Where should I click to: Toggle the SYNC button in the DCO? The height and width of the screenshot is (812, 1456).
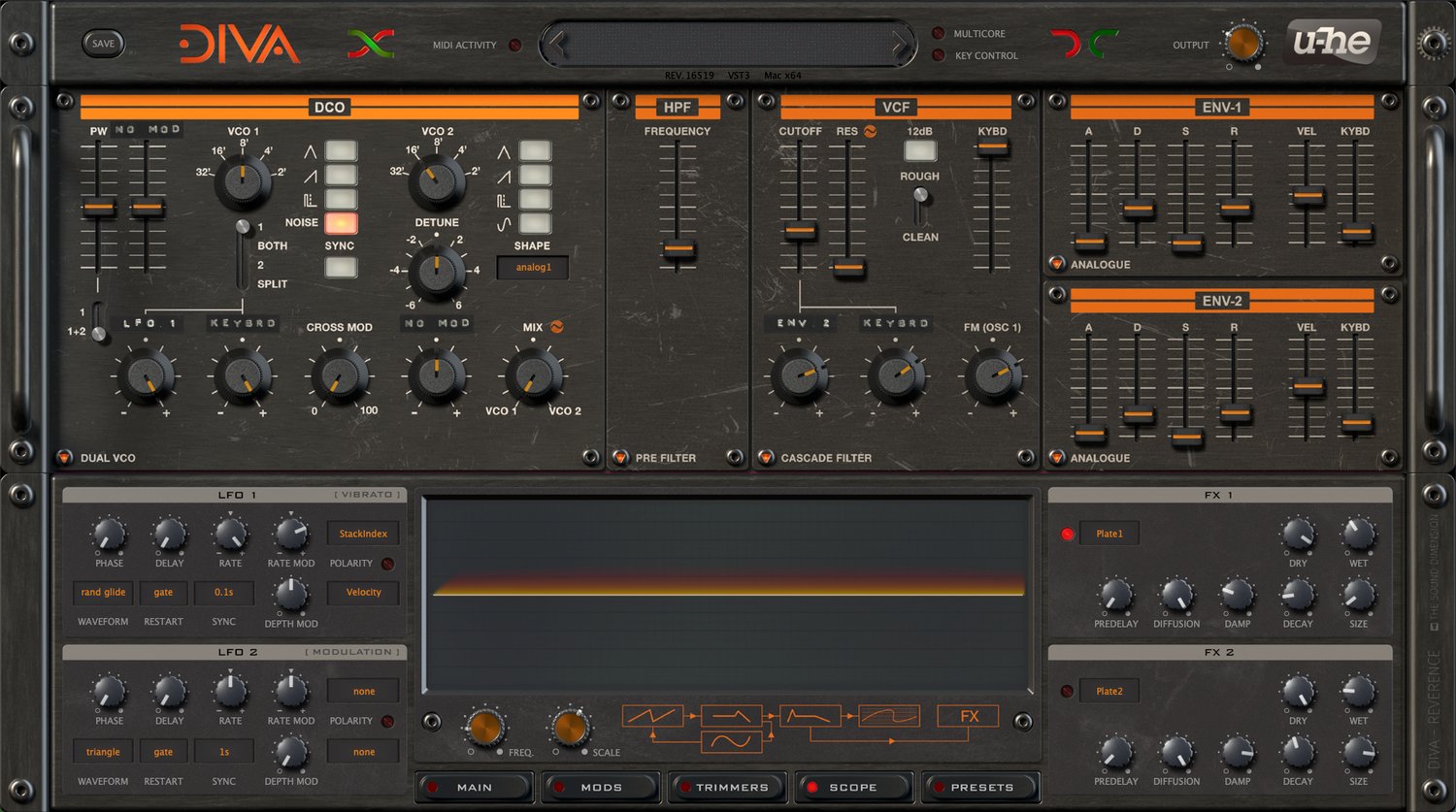[x=341, y=268]
